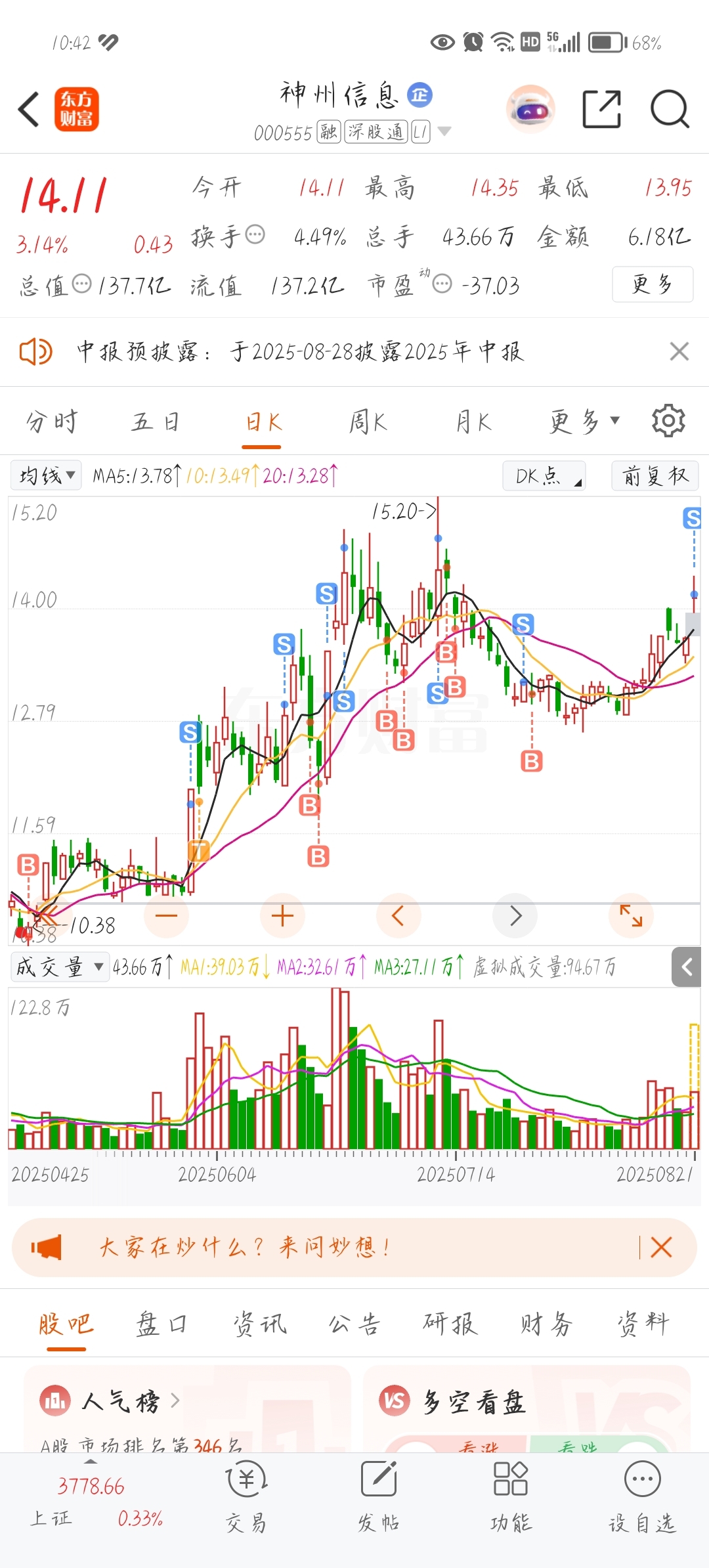
Task: Open the 均线 indicator dropdown
Action: point(46,475)
